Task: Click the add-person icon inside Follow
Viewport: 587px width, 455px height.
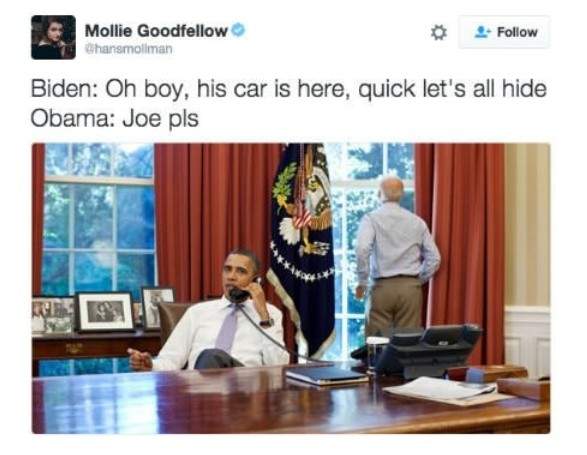Action: pos(483,32)
